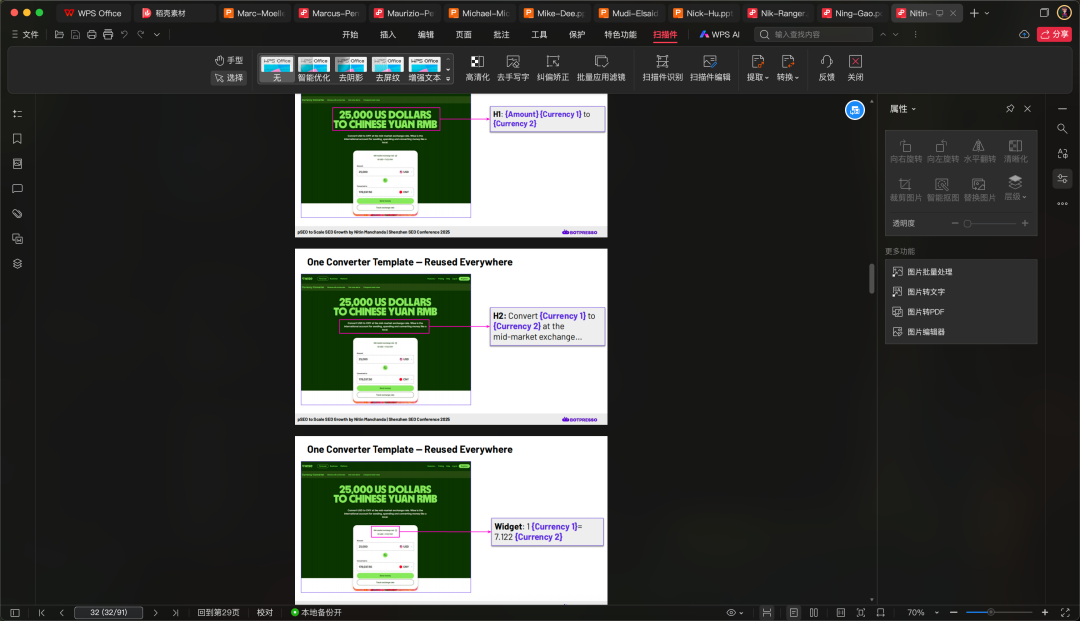Pin the 属性 properties panel

(x=1010, y=109)
